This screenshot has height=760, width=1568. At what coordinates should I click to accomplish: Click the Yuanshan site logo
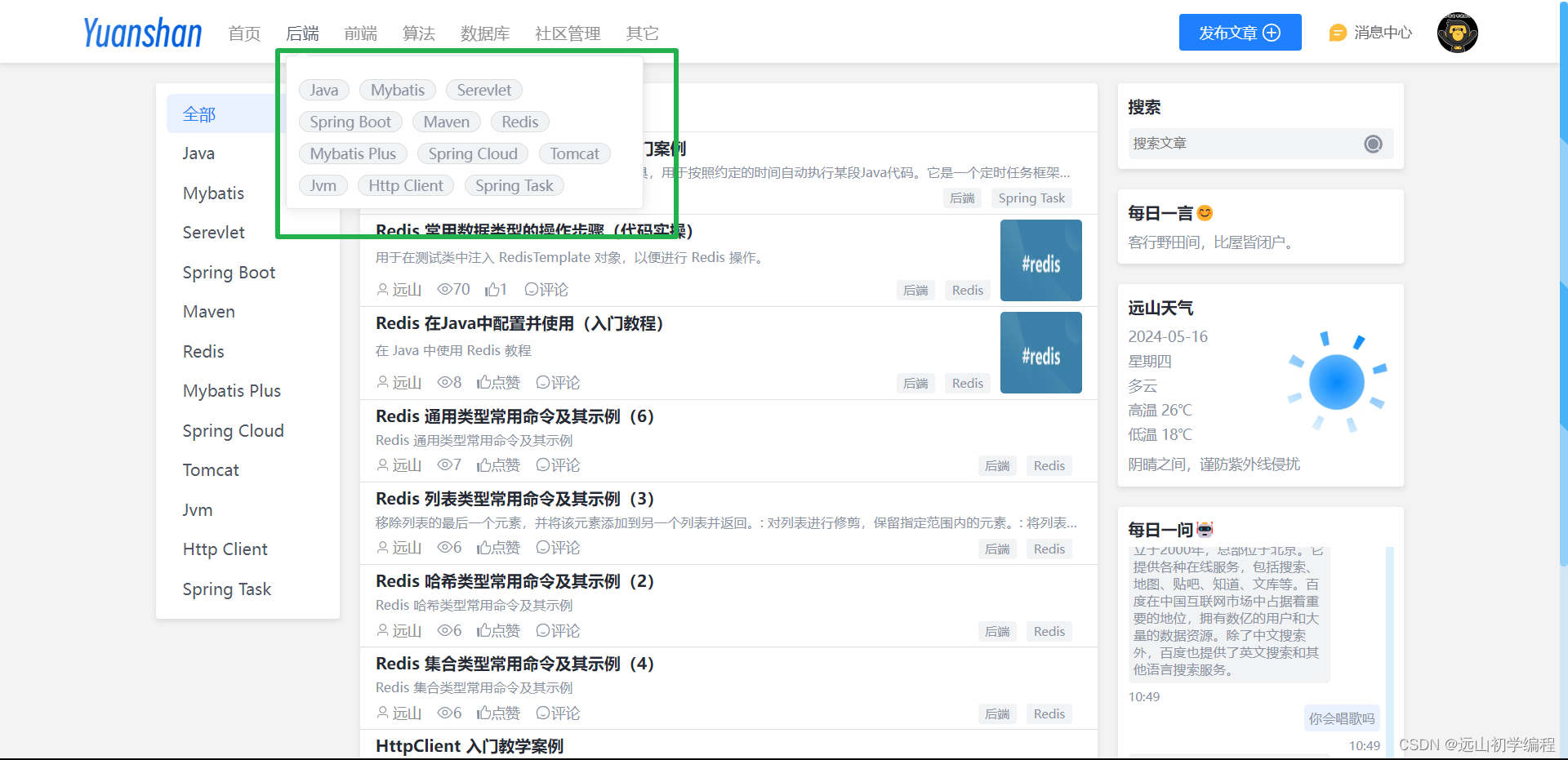pos(142,33)
